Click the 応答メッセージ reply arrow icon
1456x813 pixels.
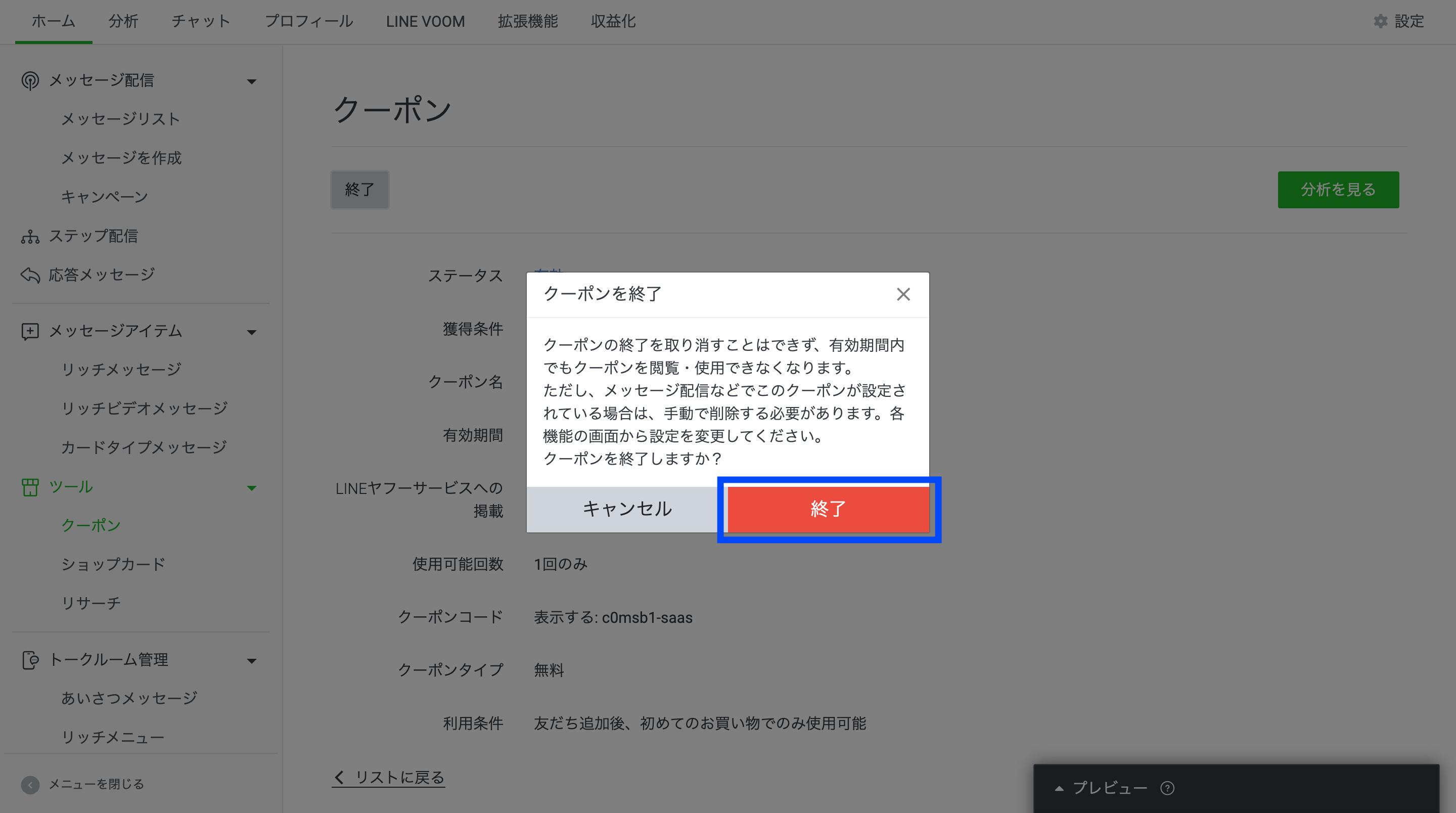pos(30,276)
